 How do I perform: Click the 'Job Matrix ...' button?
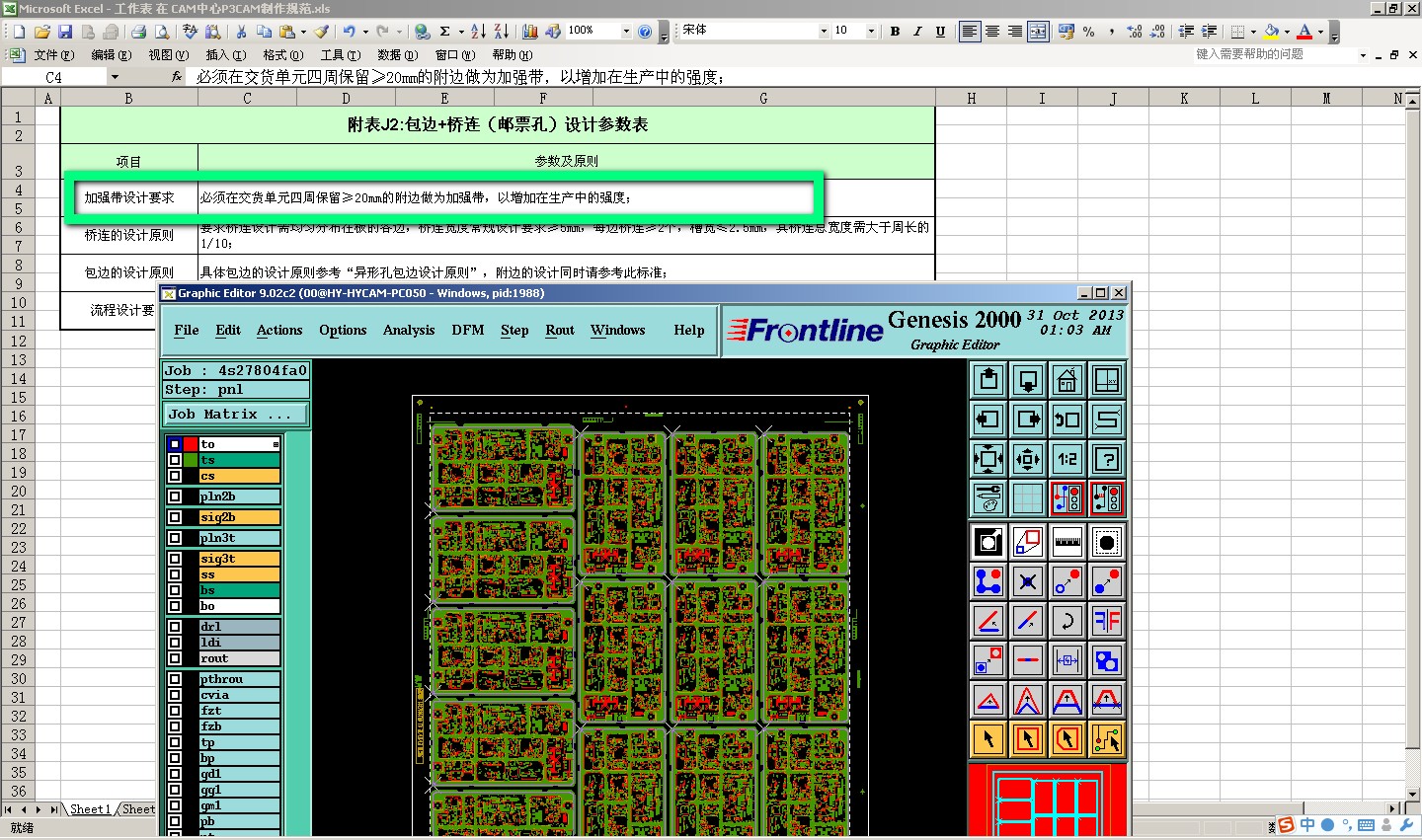click(236, 415)
